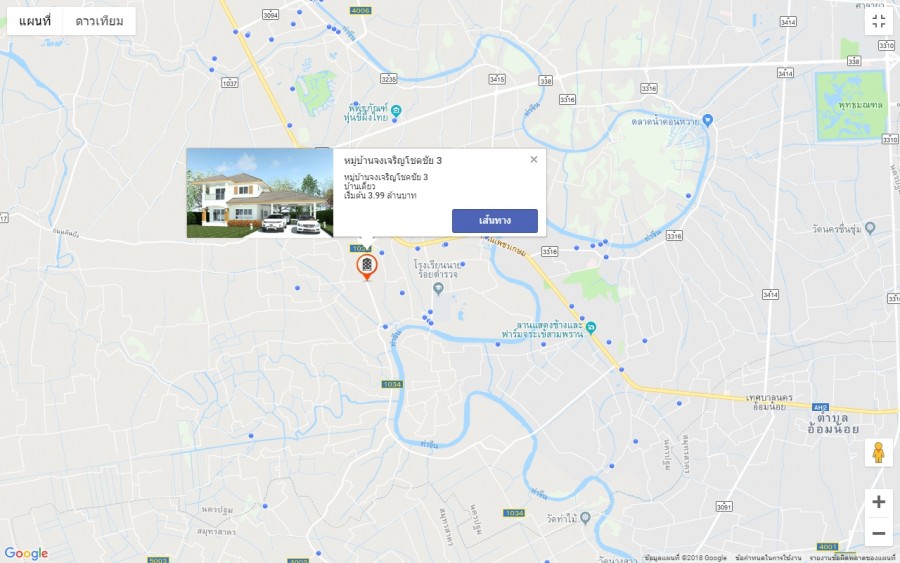Viewport: 900px width, 563px height.
Task: Zoom in with the plus button
Action: click(x=879, y=502)
